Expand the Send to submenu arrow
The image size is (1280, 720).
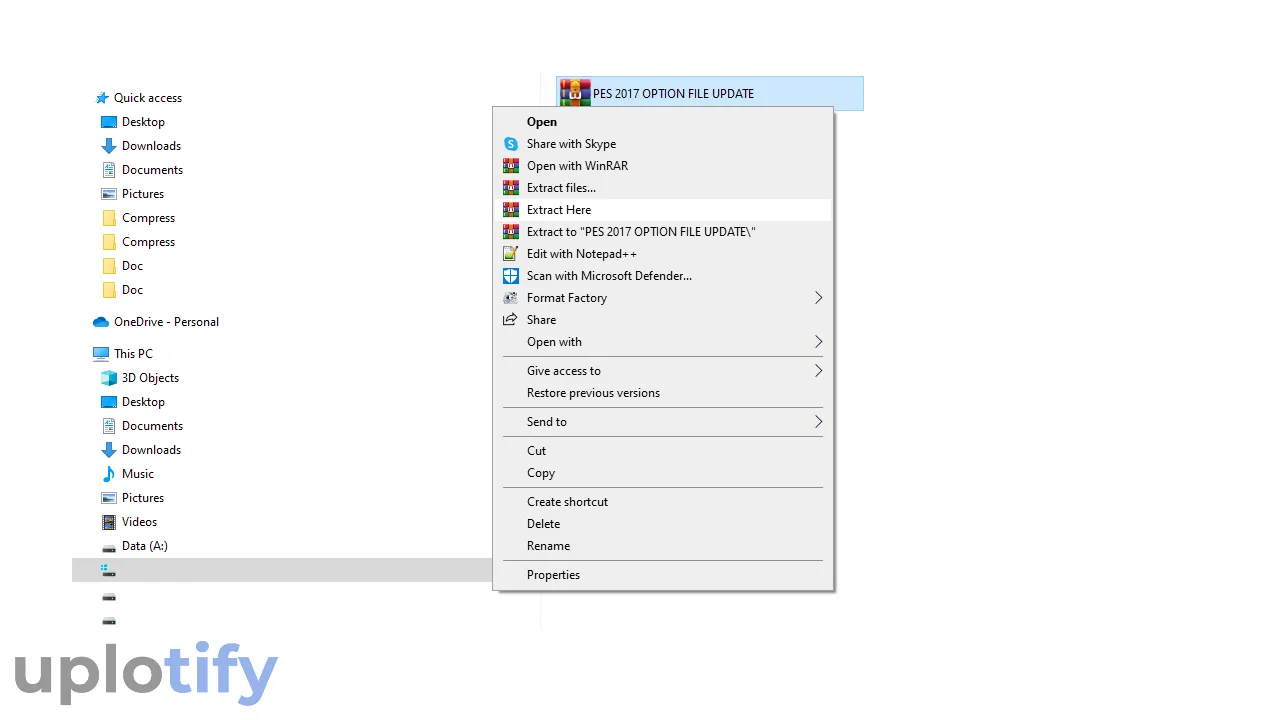pyautogui.click(x=818, y=422)
